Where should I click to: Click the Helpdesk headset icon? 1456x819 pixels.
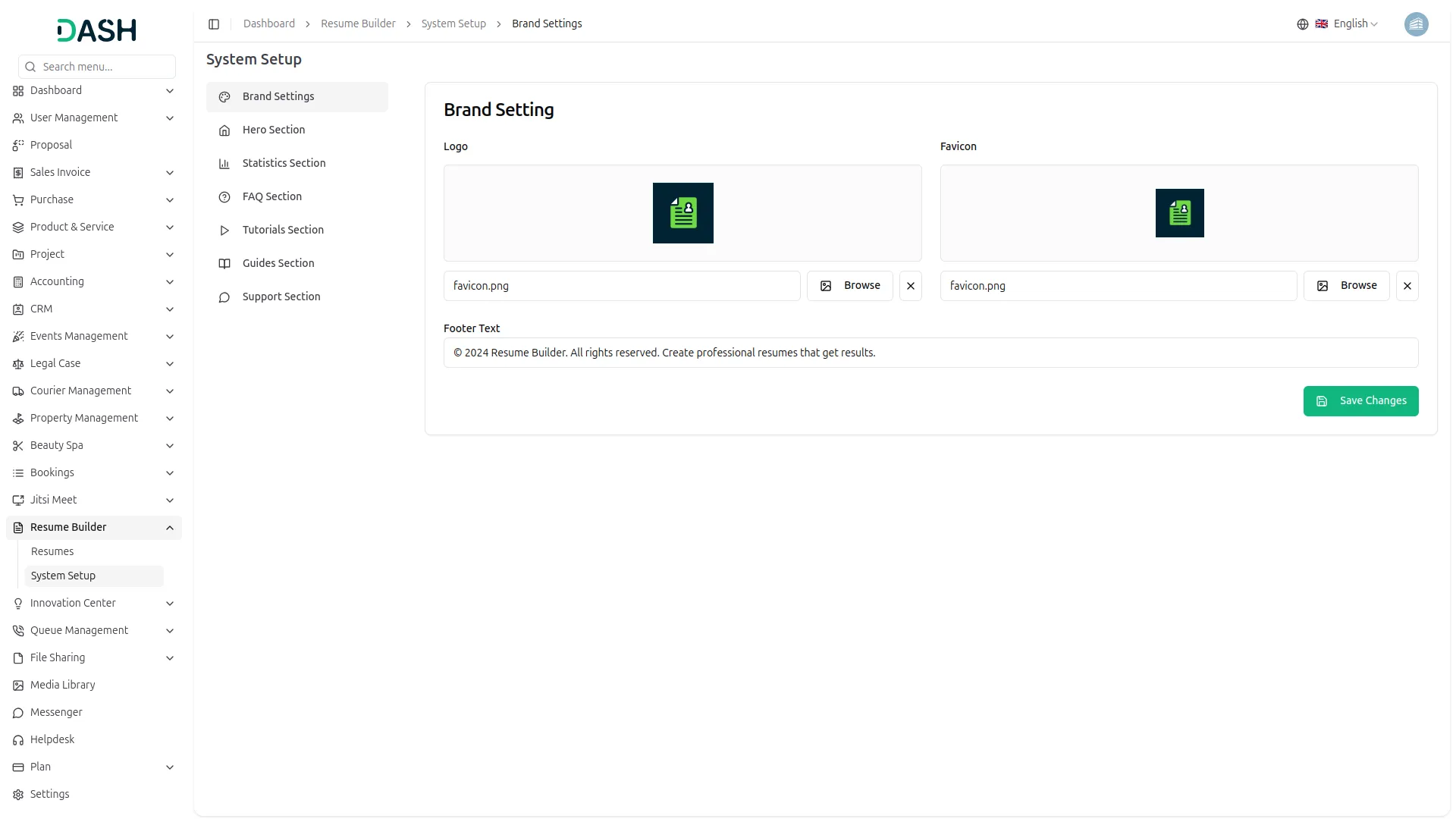(18, 740)
